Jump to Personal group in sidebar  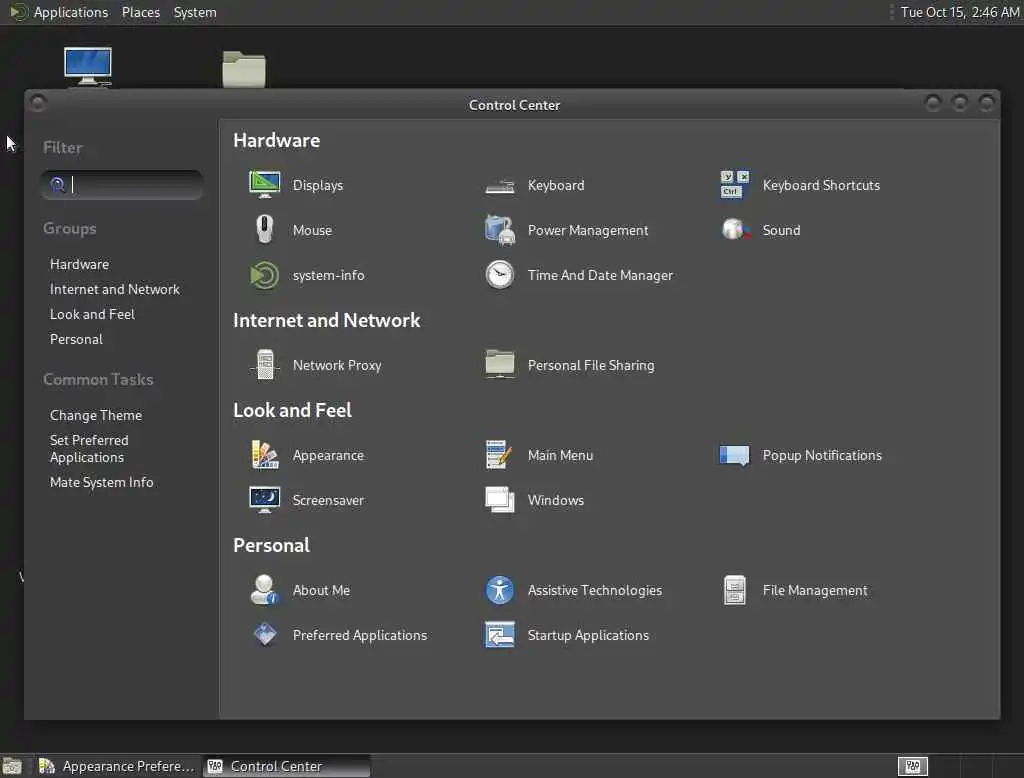click(76, 339)
